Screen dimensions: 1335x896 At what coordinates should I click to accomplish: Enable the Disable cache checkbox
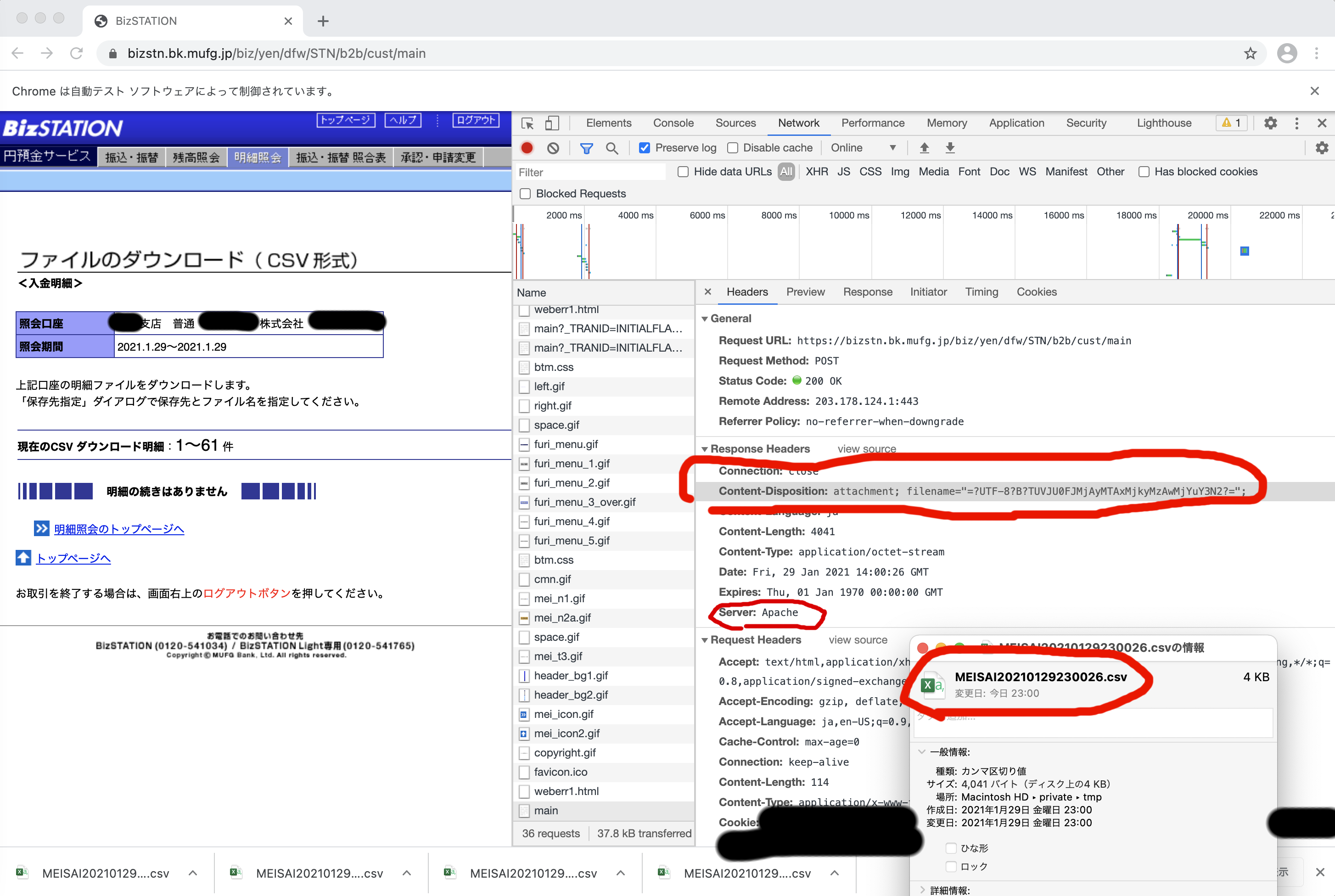[732, 148]
